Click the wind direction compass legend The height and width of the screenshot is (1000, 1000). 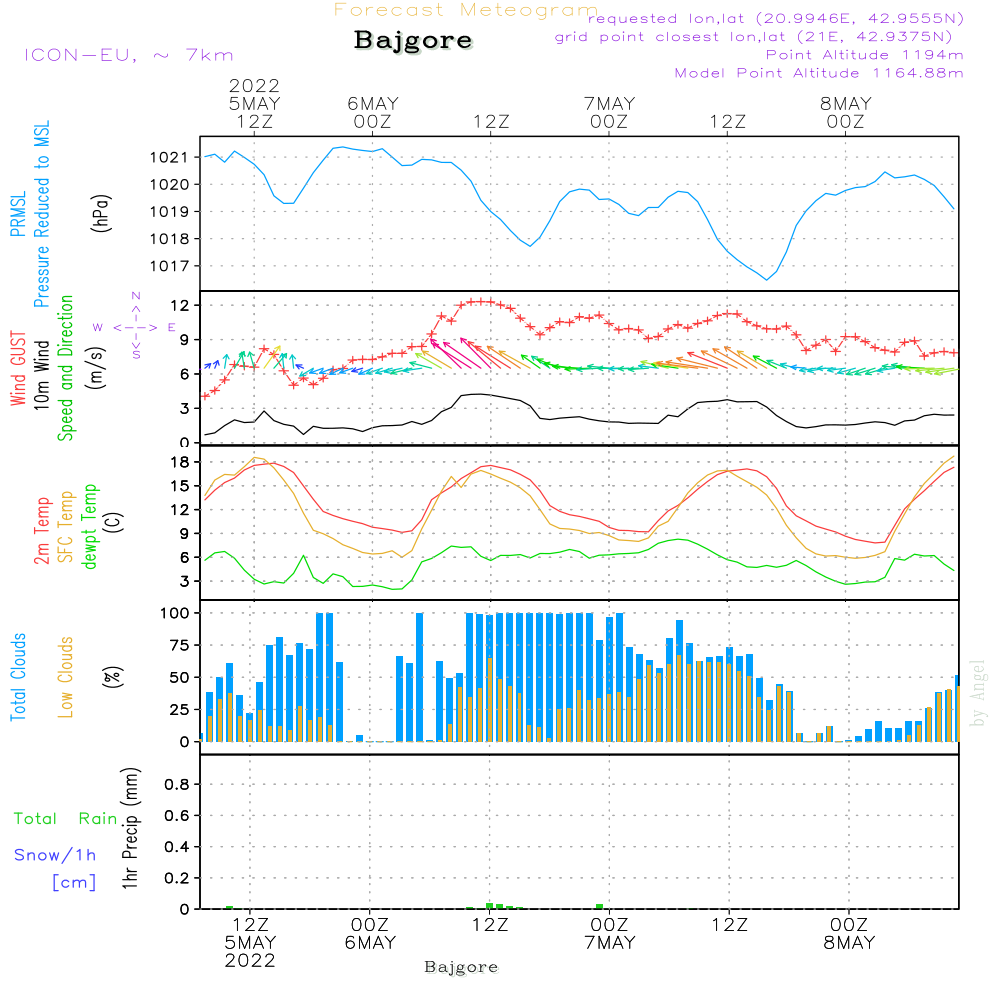click(x=136, y=326)
